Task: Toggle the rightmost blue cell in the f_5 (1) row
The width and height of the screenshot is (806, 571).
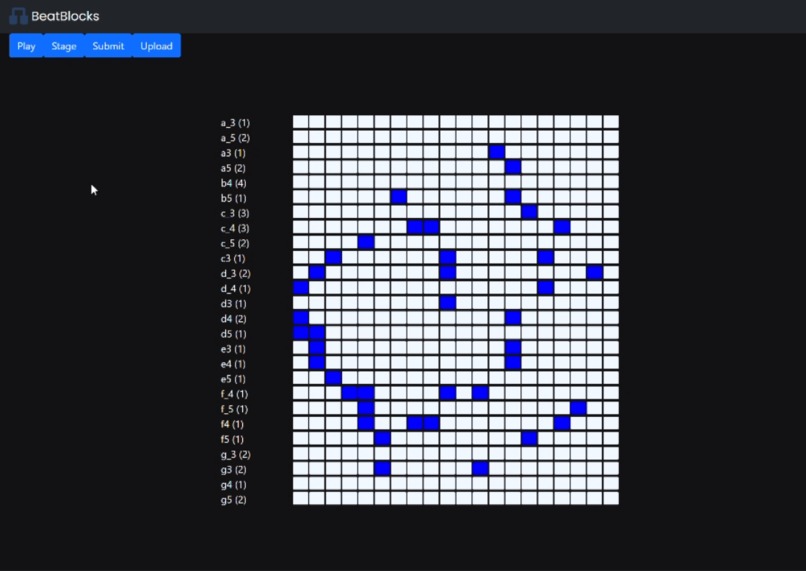Action: click(x=578, y=408)
